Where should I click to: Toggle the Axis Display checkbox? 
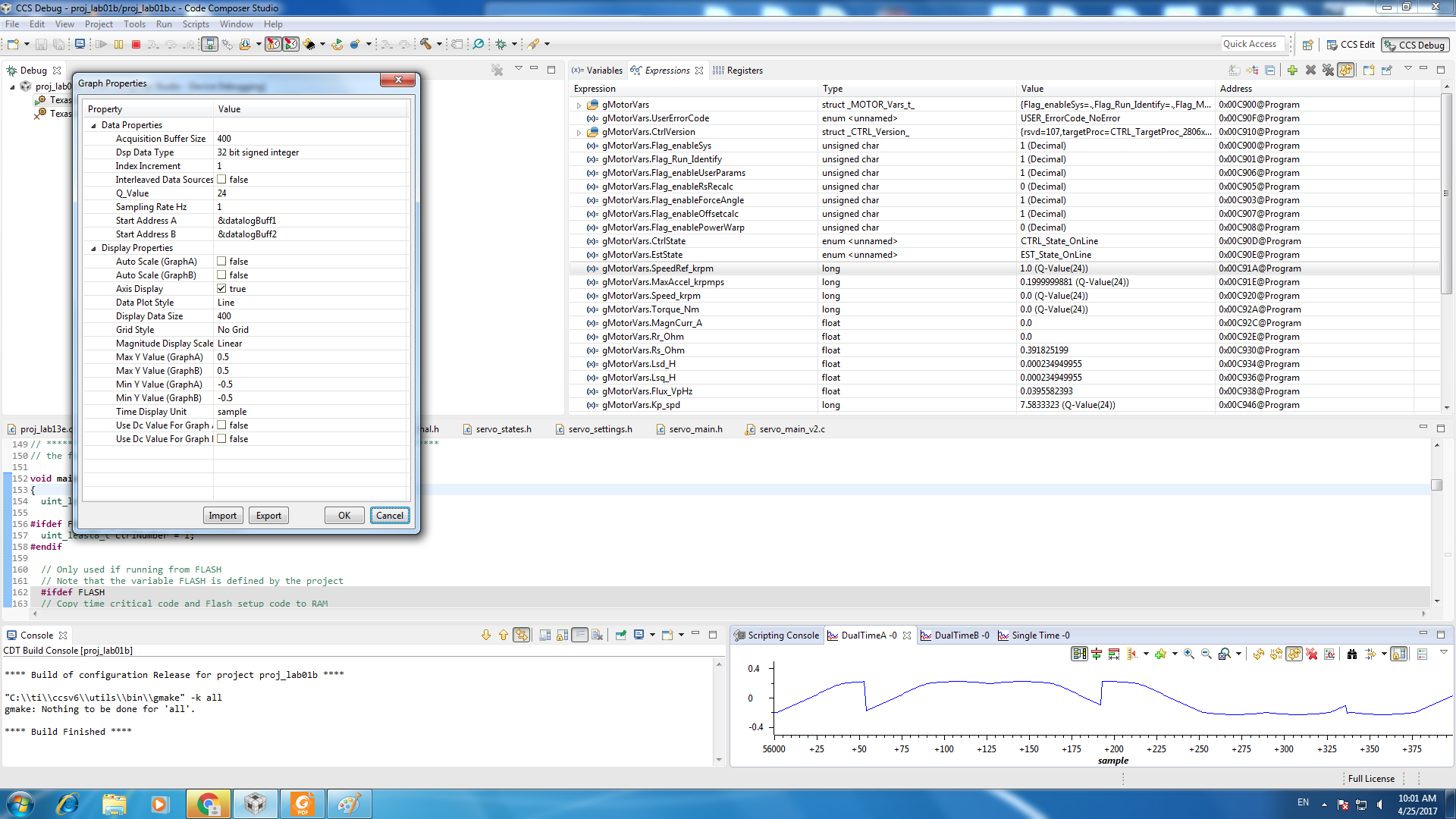pyautogui.click(x=221, y=289)
